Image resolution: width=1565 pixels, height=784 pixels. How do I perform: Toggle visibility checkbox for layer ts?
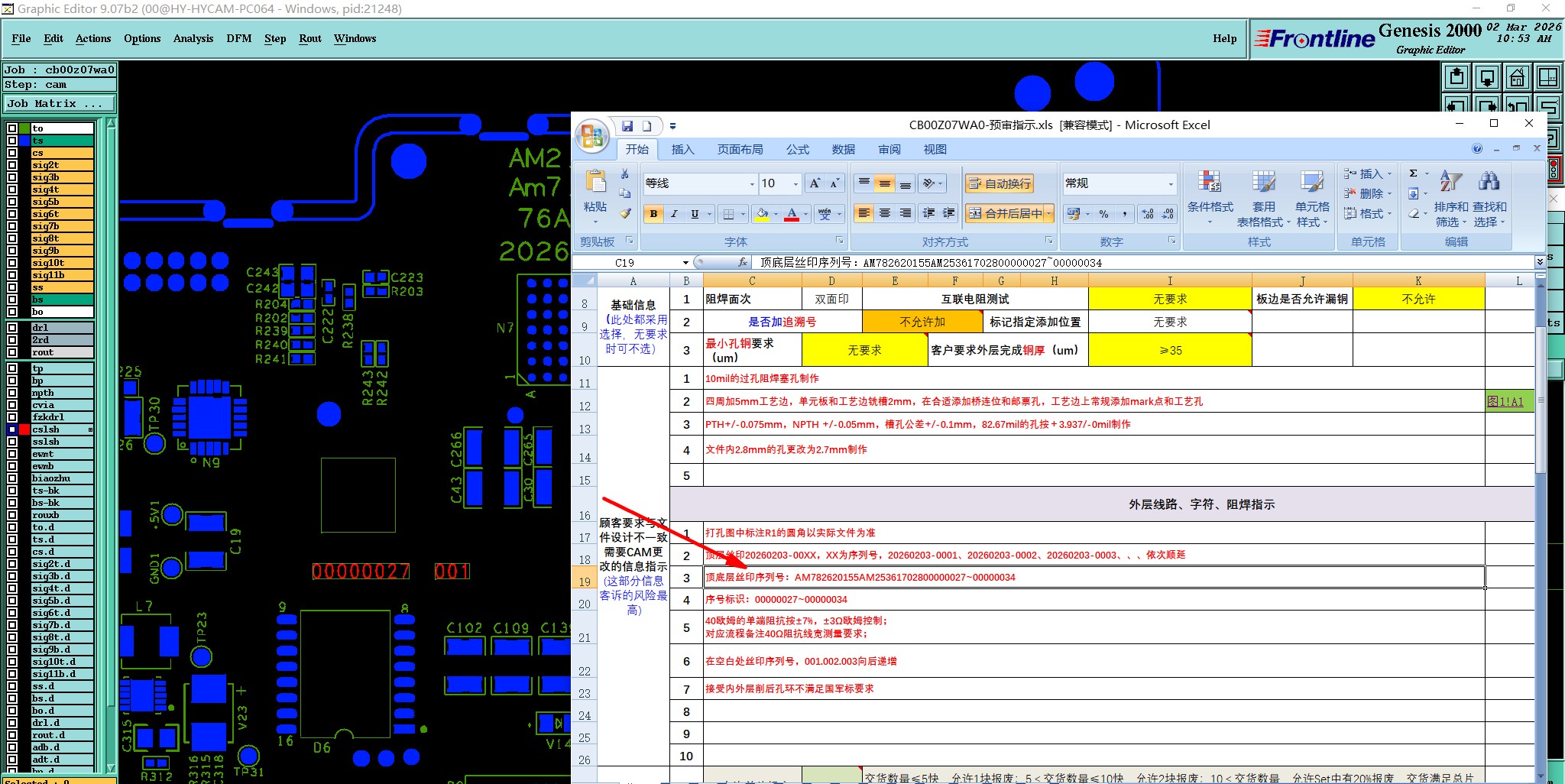[12, 141]
